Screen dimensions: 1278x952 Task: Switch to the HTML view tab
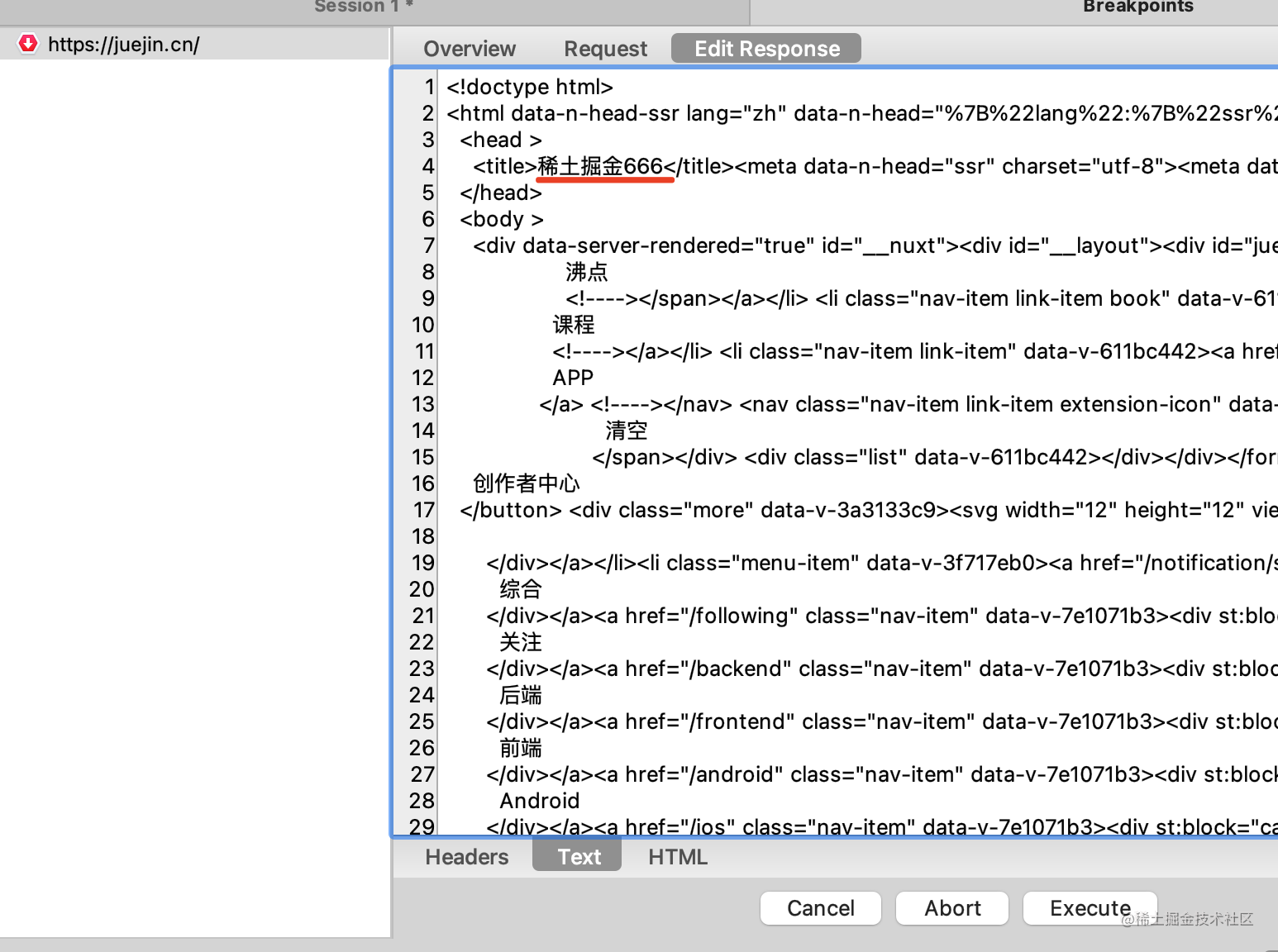click(678, 857)
